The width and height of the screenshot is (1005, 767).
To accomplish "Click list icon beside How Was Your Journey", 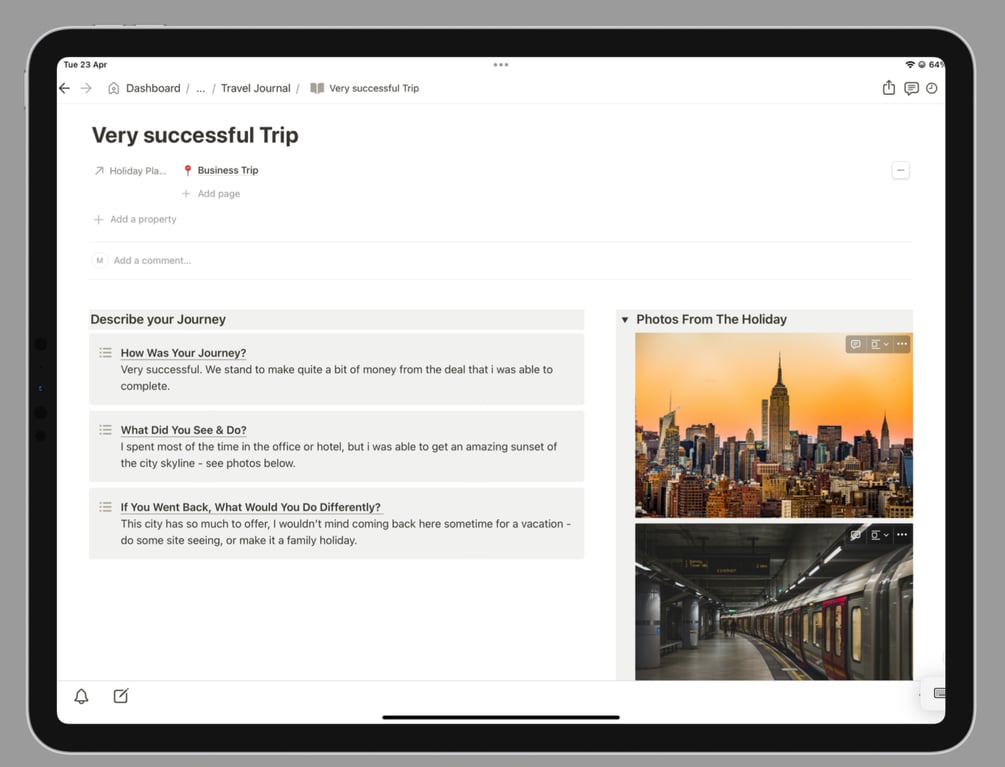I will click(x=106, y=352).
